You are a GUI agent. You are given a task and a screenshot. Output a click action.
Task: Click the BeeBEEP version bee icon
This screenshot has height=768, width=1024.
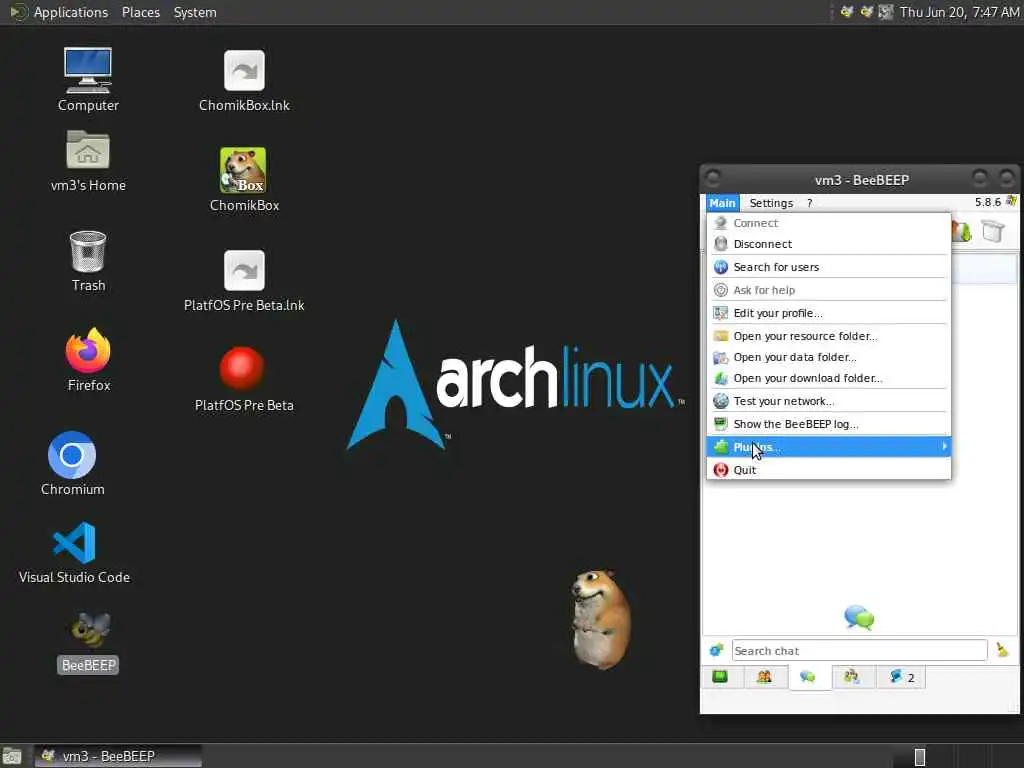(x=1012, y=201)
